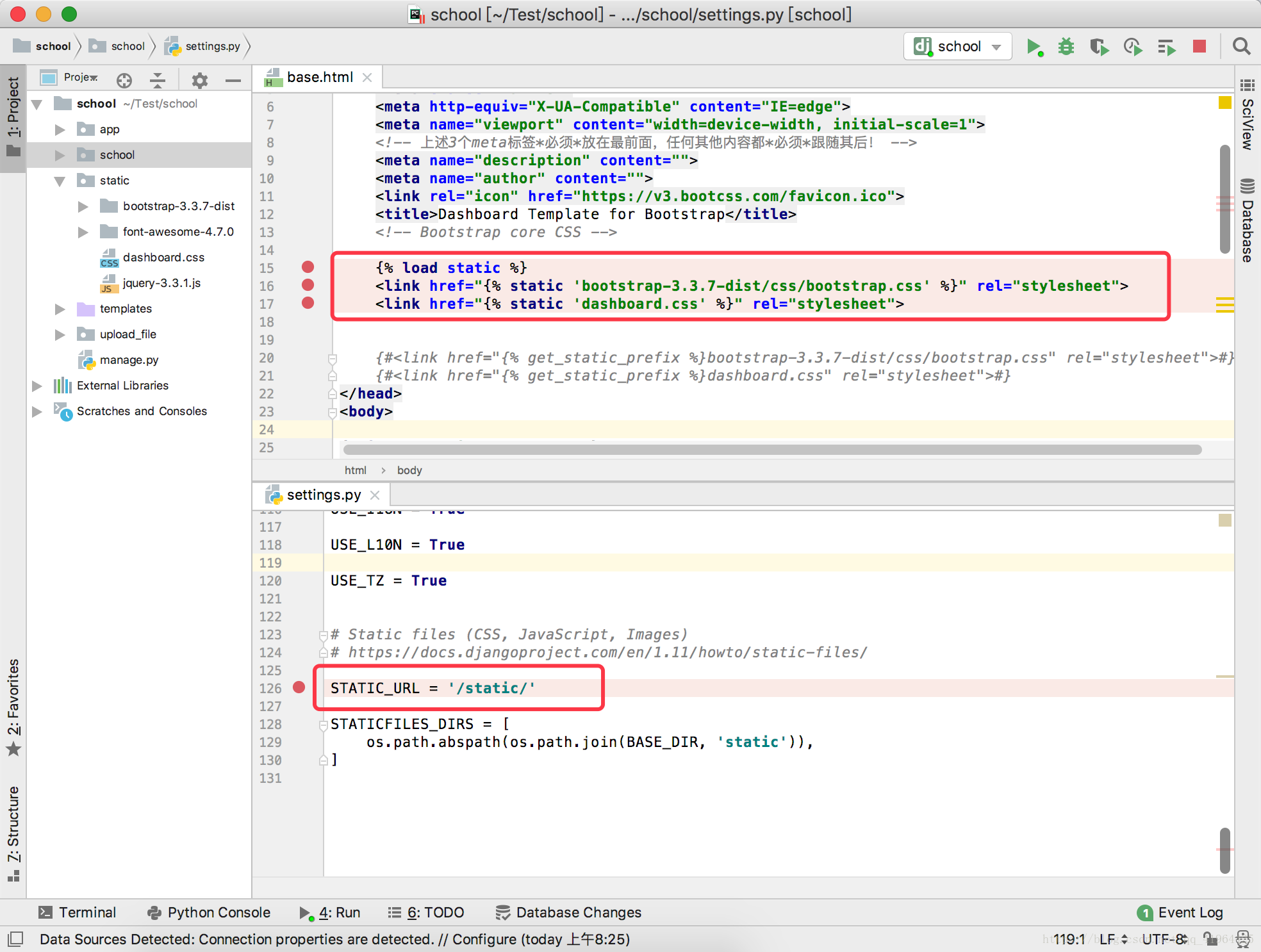This screenshot has width=1261, height=952.
Task: Open manage.py file in tree
Action: point(129,360)
